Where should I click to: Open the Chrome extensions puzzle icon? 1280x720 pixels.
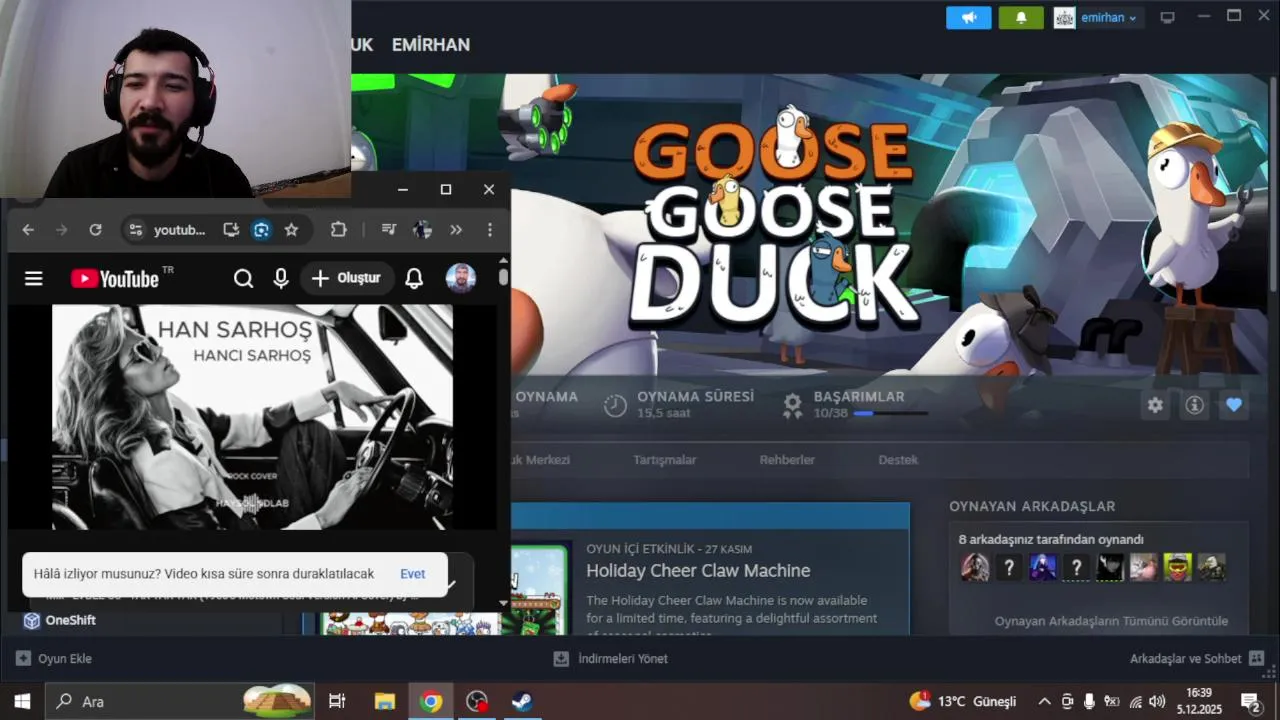pyautogui.click(x=339, y=230)
